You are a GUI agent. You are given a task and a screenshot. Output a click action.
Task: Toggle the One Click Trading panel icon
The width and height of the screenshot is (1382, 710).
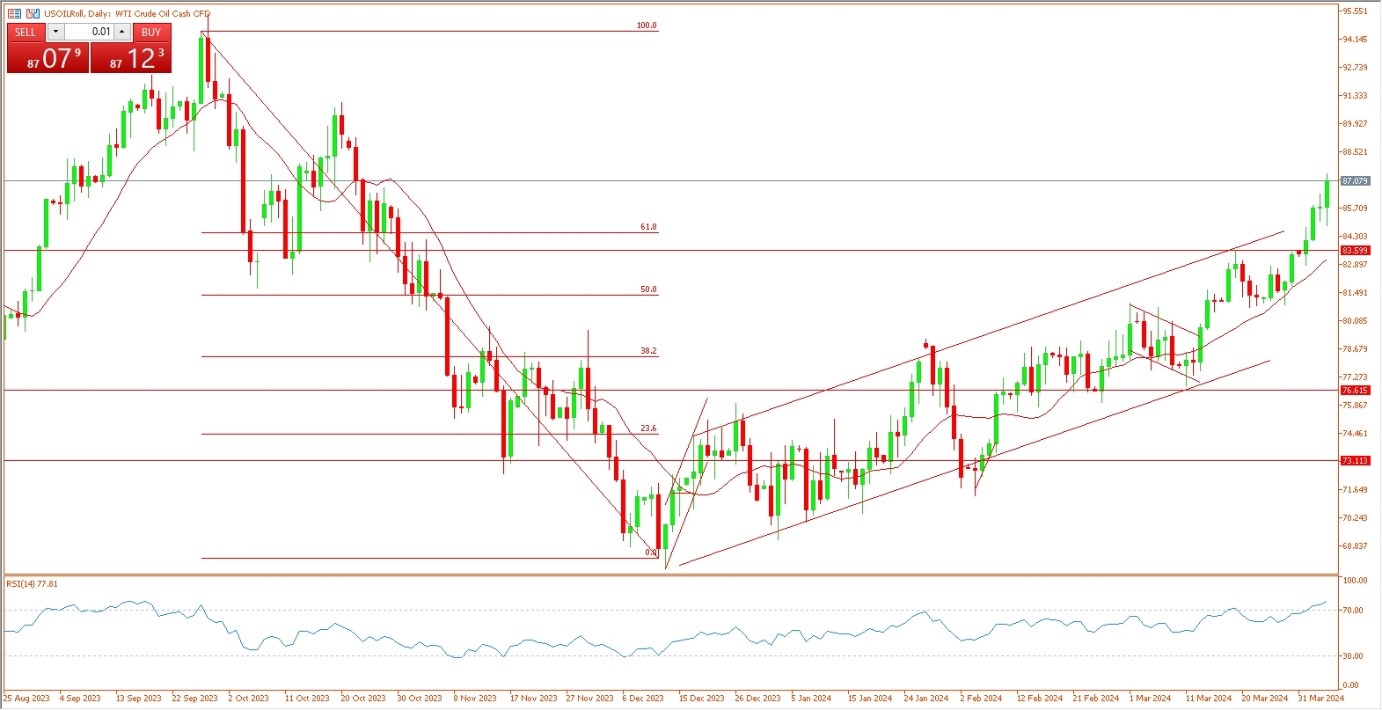coord(14,14)
